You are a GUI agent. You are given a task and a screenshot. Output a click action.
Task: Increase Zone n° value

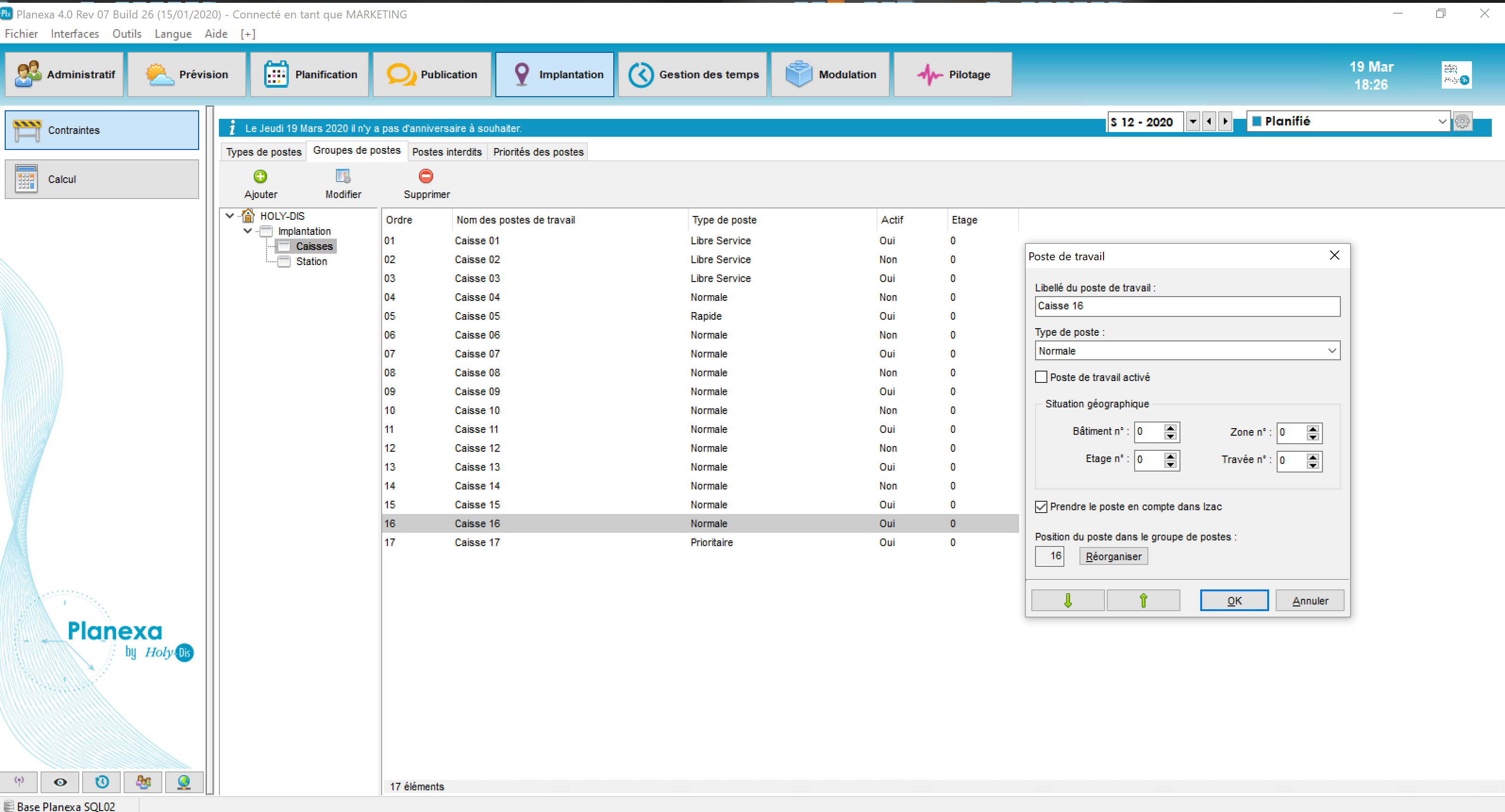(x=1313, y=429)
